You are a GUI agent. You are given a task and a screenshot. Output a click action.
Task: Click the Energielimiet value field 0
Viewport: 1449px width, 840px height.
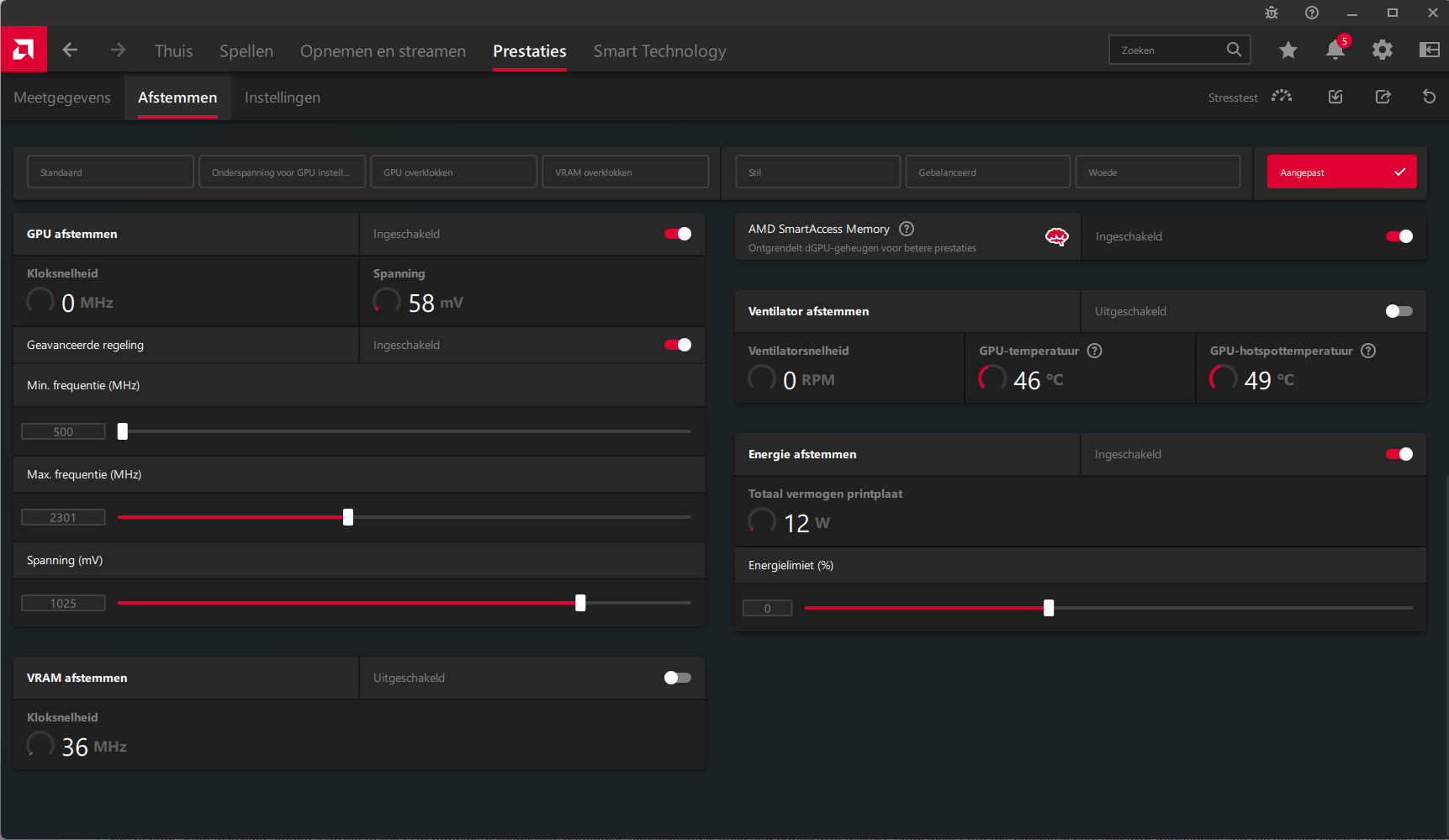tap(767, 608)
